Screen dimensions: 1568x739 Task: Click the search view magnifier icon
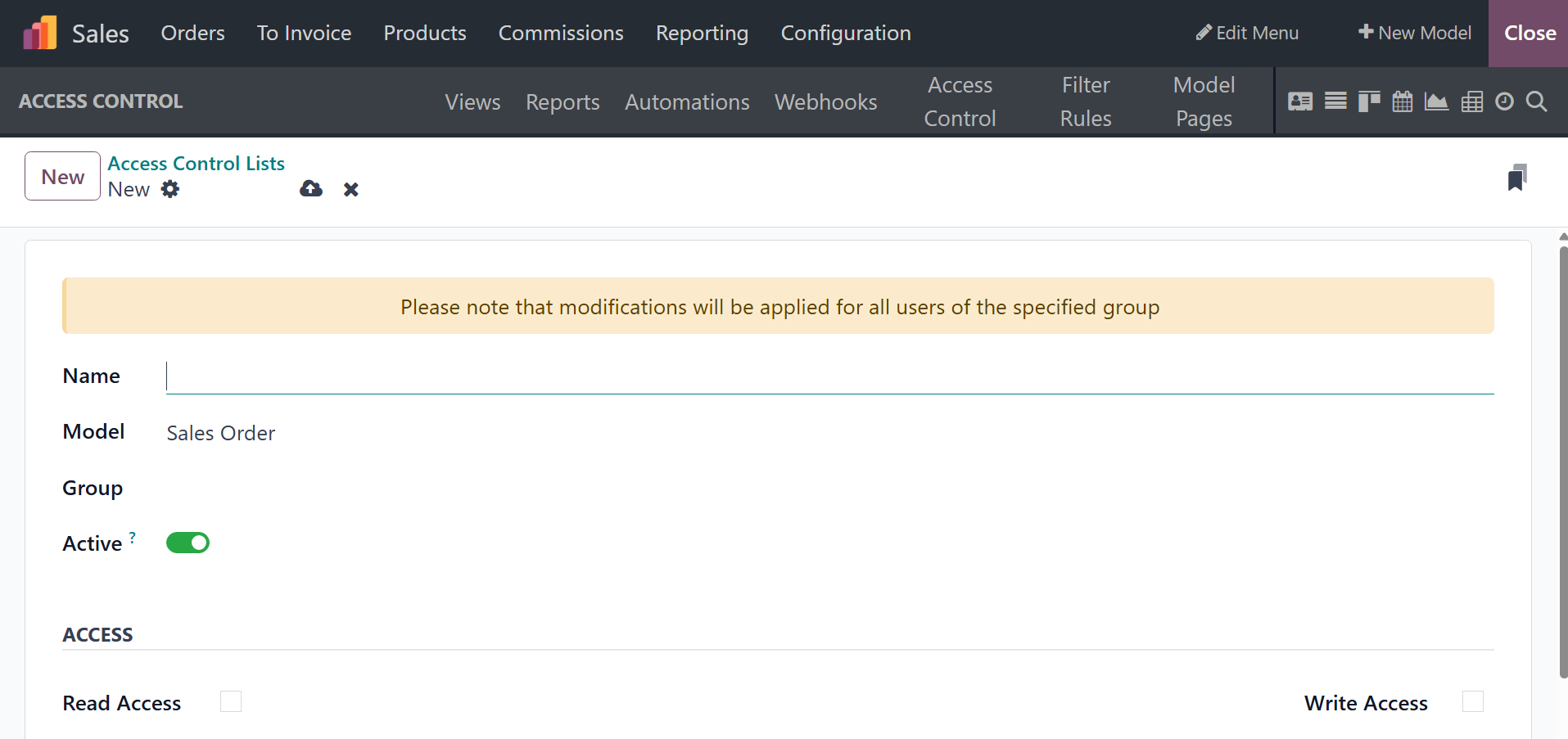(1537, 101)
